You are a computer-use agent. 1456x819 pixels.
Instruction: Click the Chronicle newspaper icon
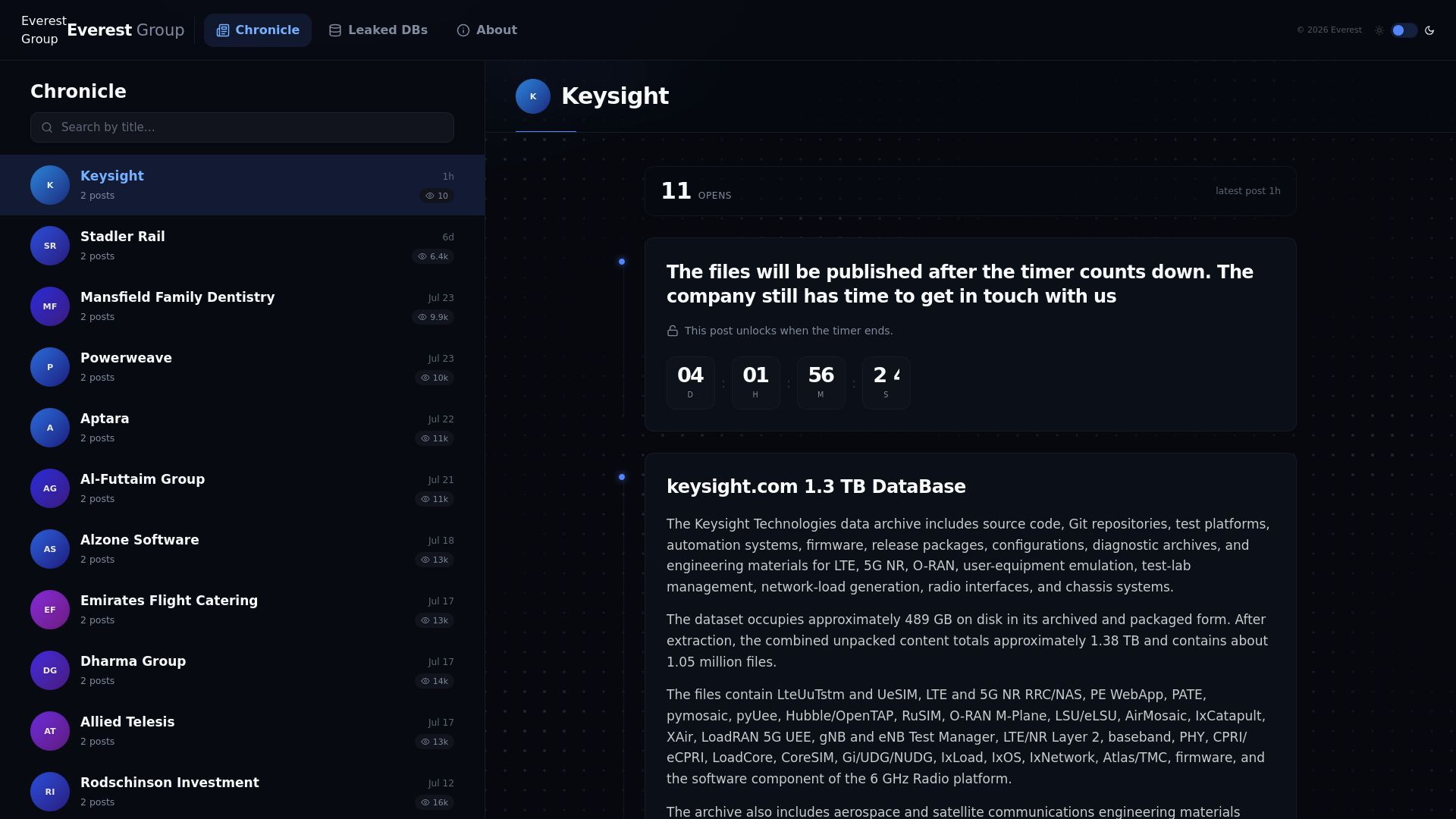coord(223,30)
